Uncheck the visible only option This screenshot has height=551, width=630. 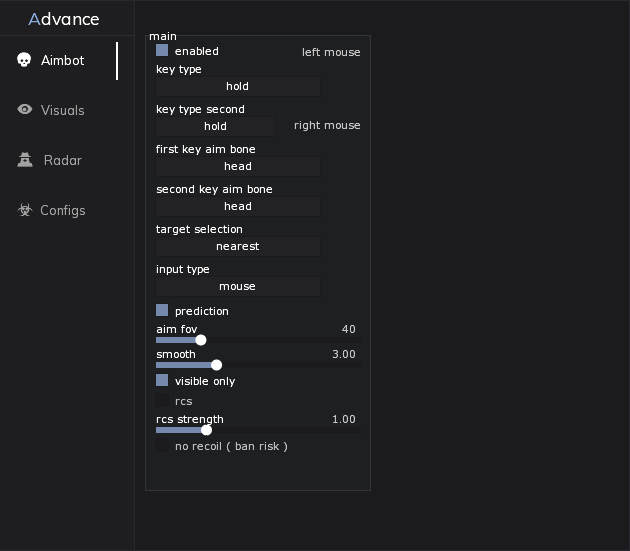(162, 381)
